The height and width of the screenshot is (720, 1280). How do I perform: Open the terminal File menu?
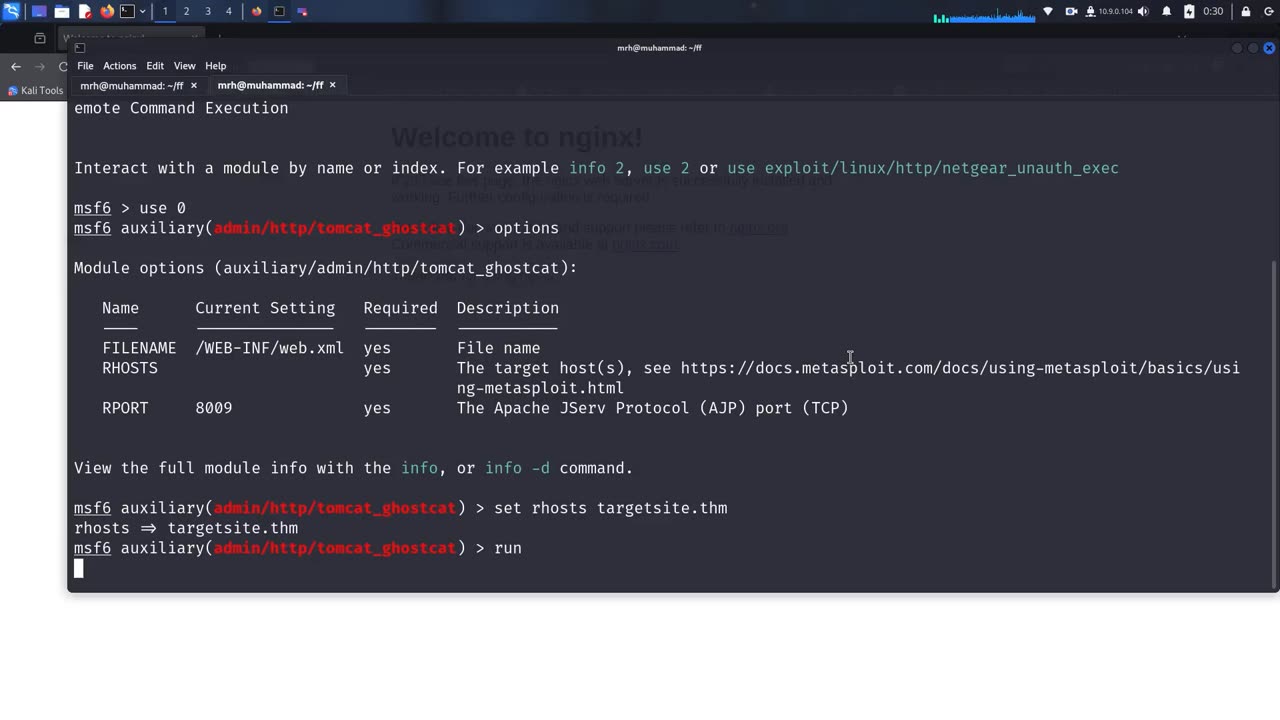point(85,66)
